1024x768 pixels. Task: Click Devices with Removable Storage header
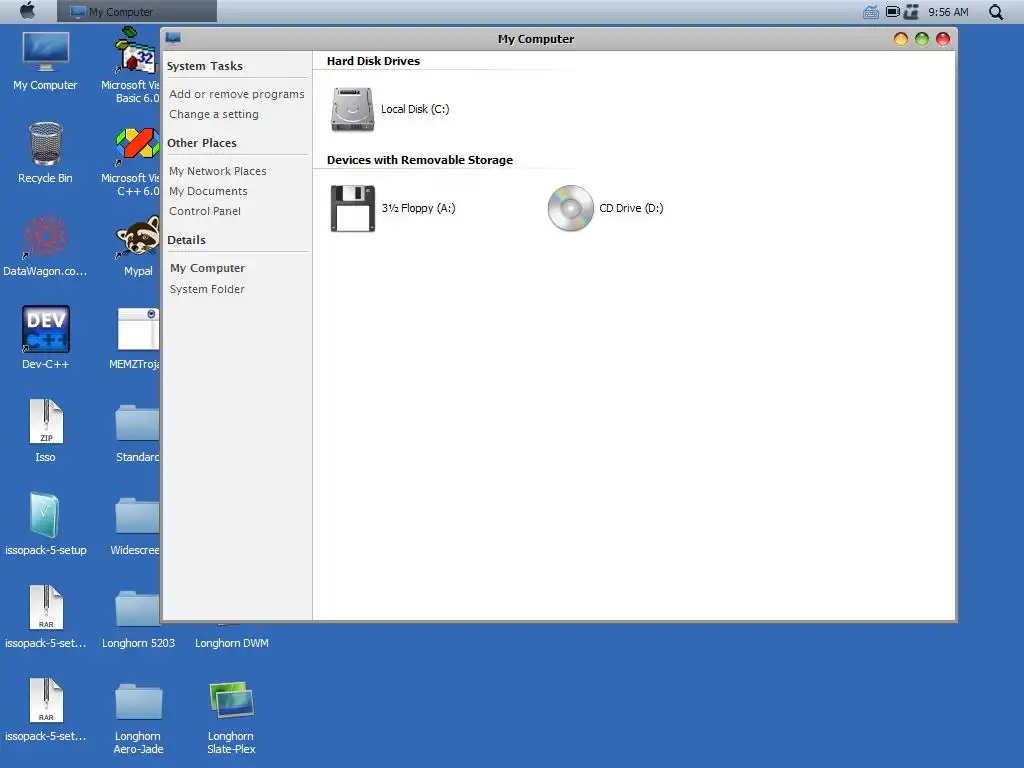pyautogui.click(x=420, y=160)
